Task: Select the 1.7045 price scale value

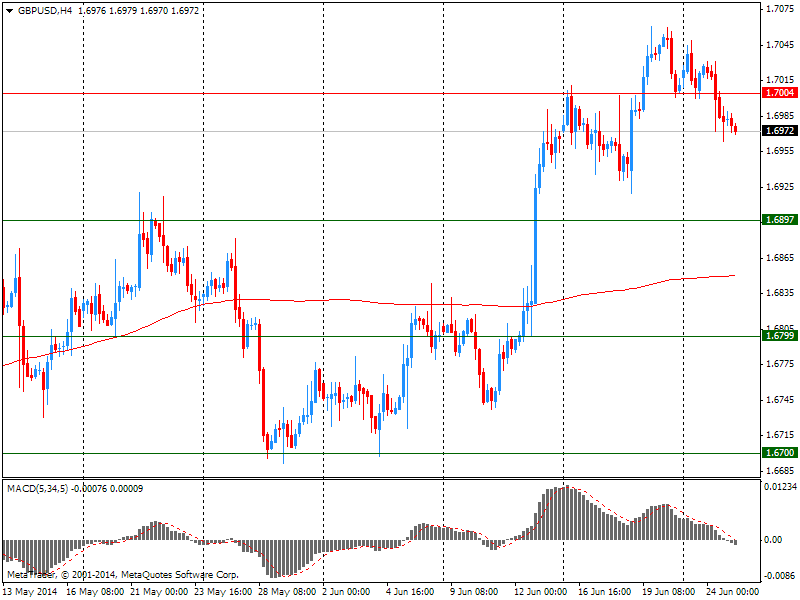Action: pyautogui.click(x=780, y=45)
